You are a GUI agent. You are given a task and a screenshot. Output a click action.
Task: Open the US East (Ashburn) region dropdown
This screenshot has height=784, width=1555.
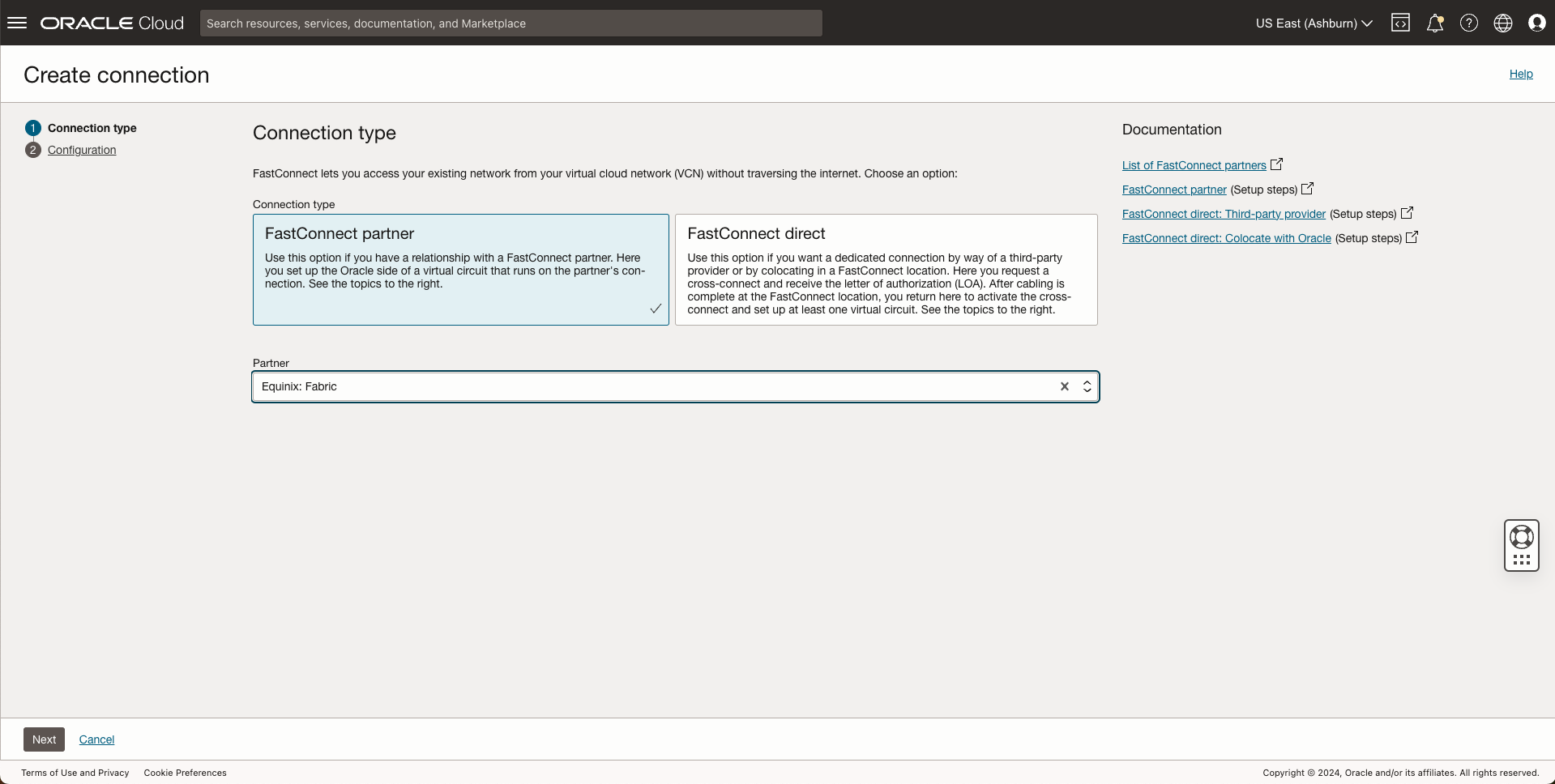[1314, 23]
